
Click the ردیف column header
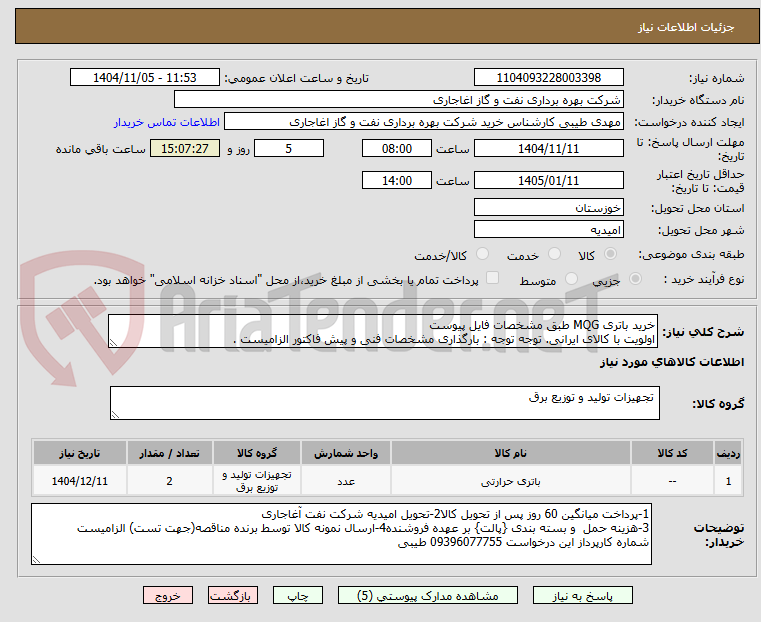pyautogui.click(x=728, y=453)
